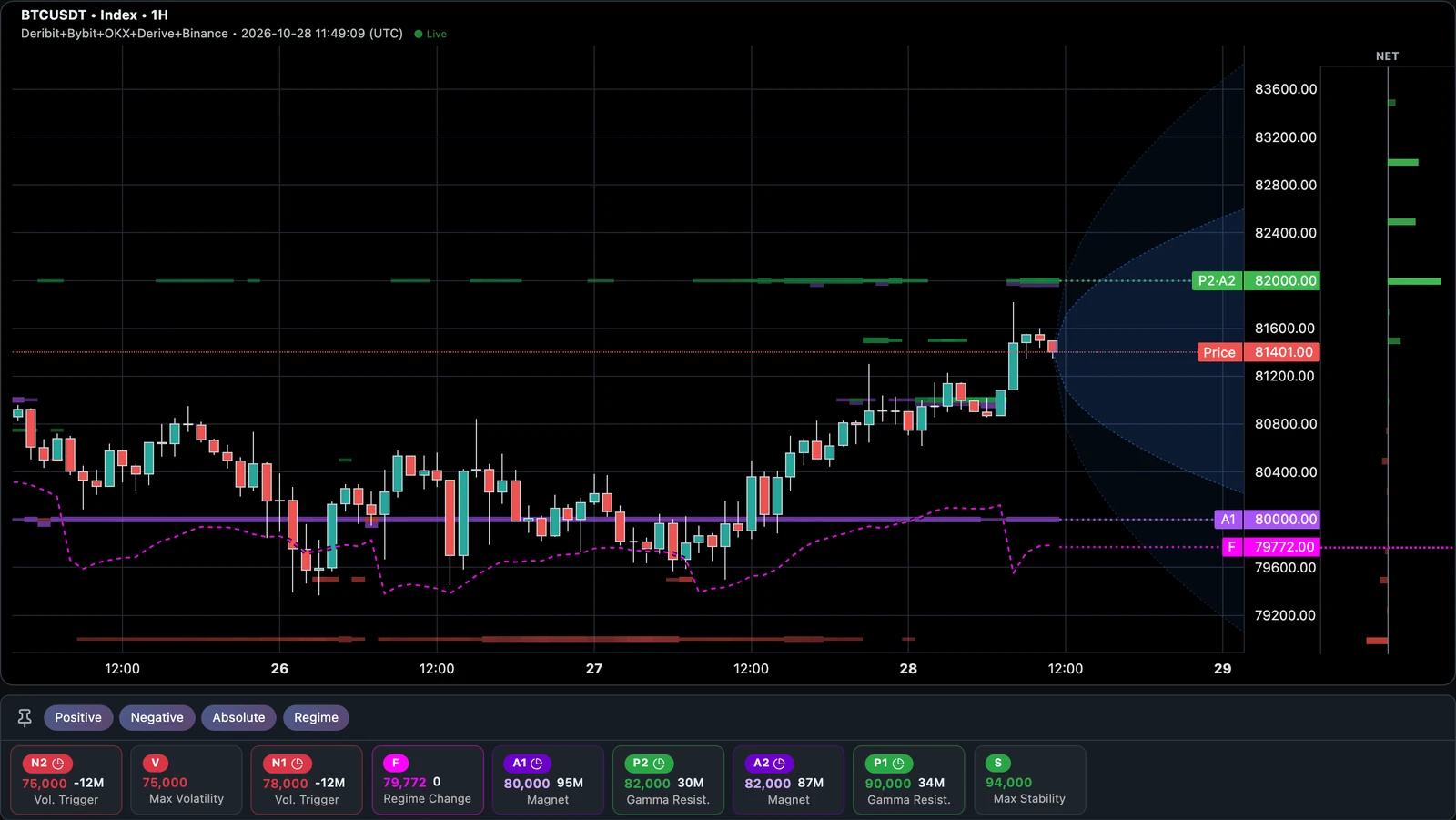The image size is (1456, 820).
Task: Click the N1 badge on the 78,000 Vol. Trigger card
Action: (x=288, y=763)
